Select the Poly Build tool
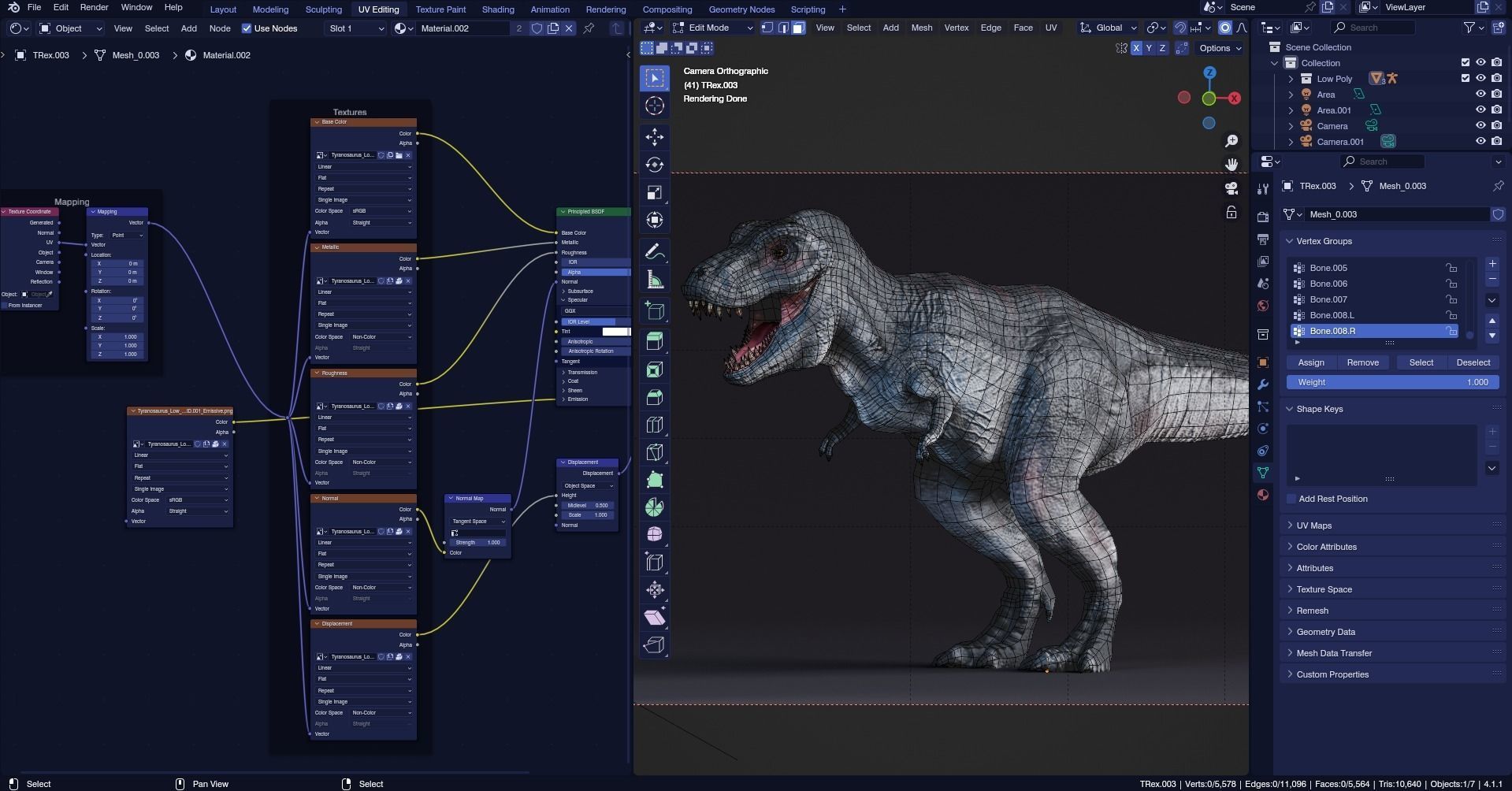 click(x=654, y=480)
